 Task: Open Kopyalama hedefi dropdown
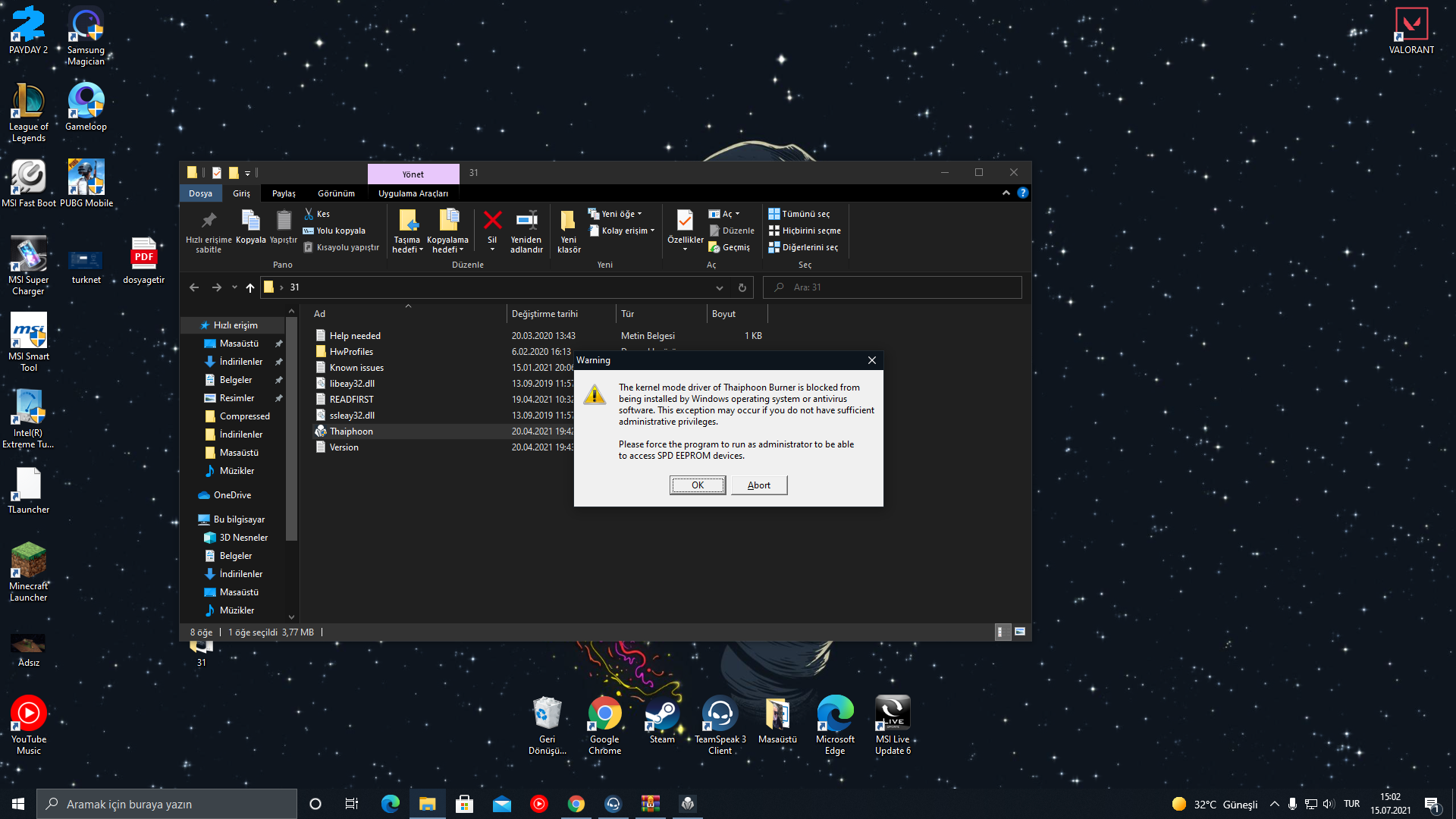[447, 231]
